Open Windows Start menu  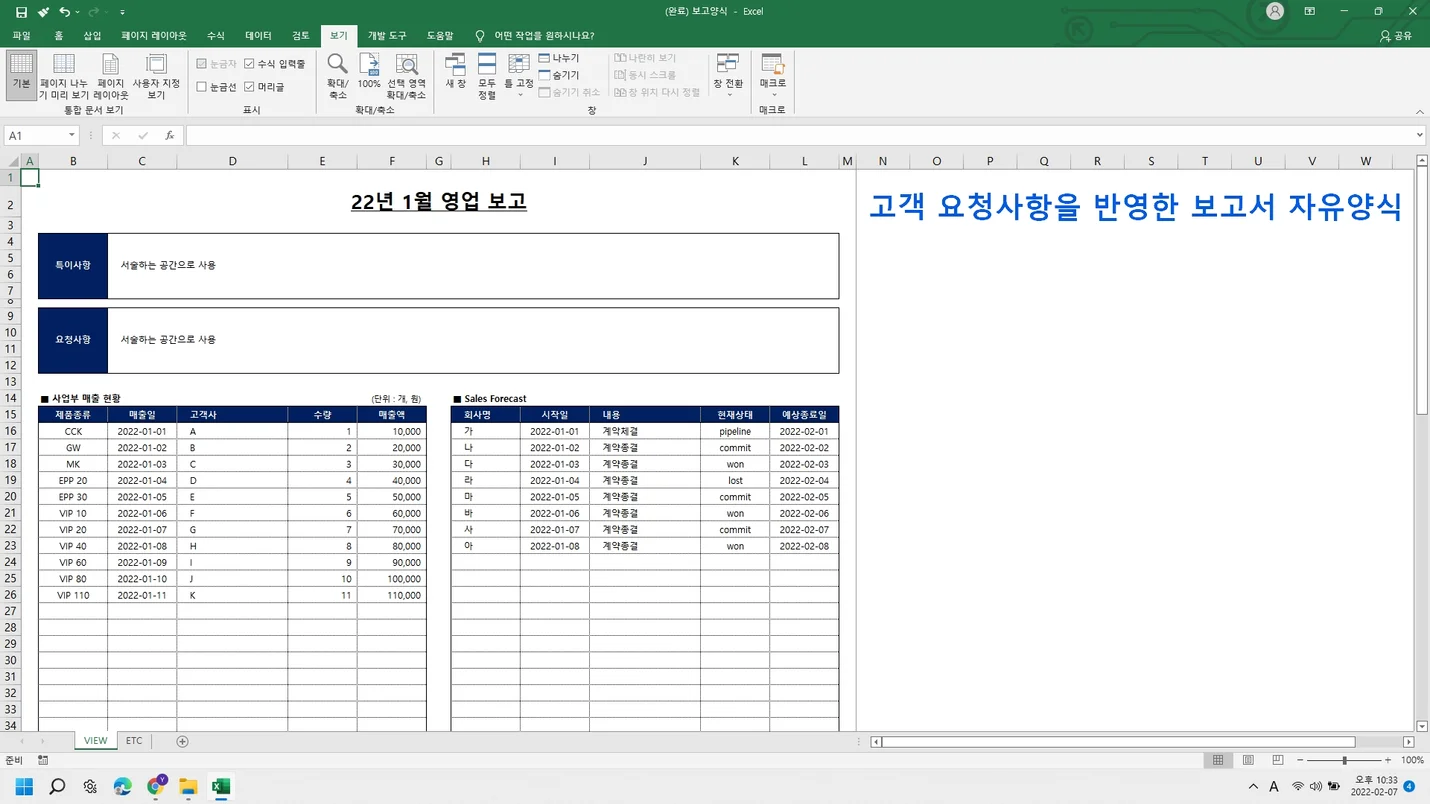pyautogui.click(x=24, y=786)
